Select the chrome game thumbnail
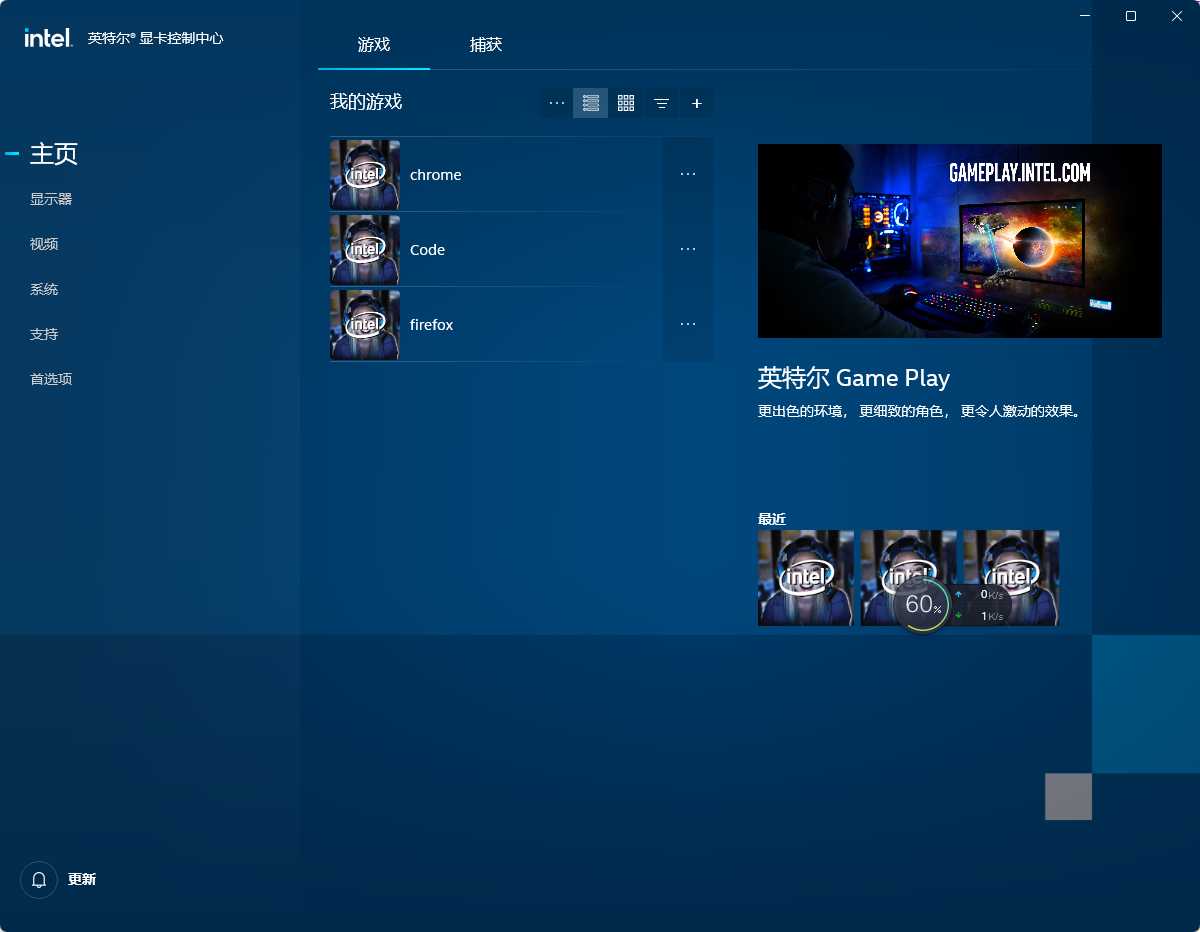Screen dimensions: 1200x932 [365, 175]
